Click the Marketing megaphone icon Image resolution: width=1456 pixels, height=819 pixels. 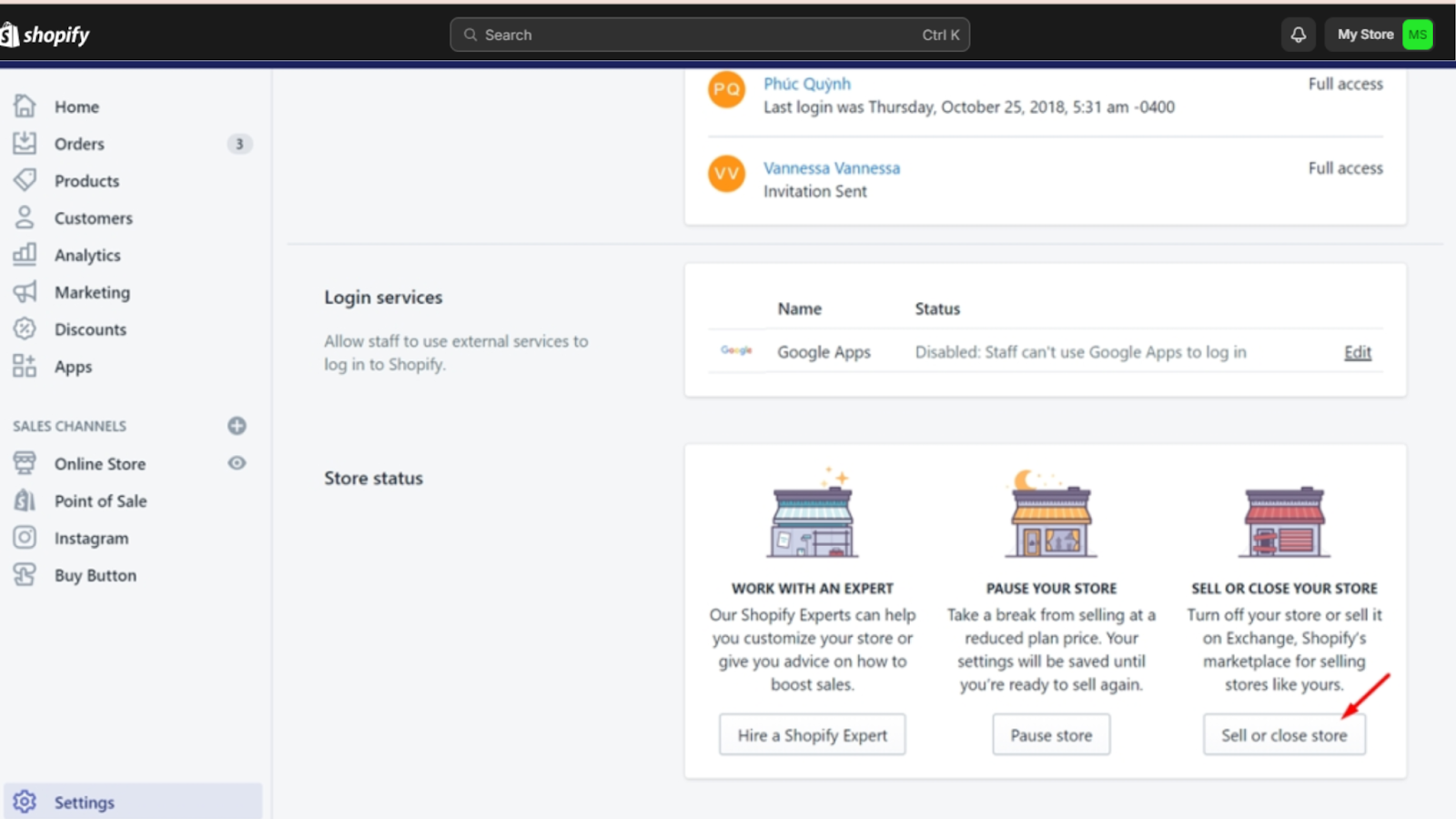point(25,291)
